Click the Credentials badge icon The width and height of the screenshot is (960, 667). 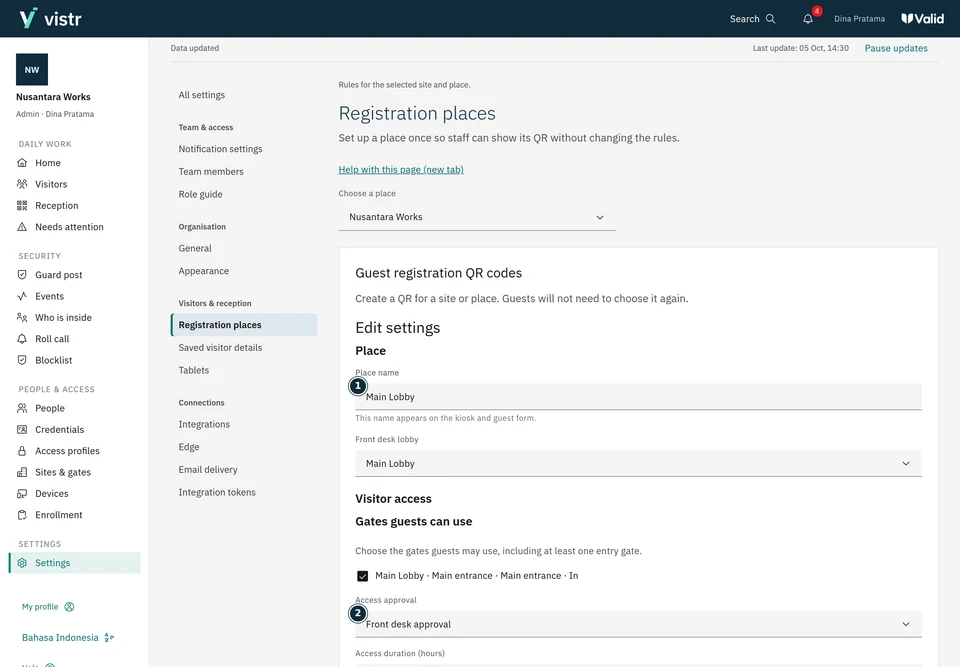[22, 430]
